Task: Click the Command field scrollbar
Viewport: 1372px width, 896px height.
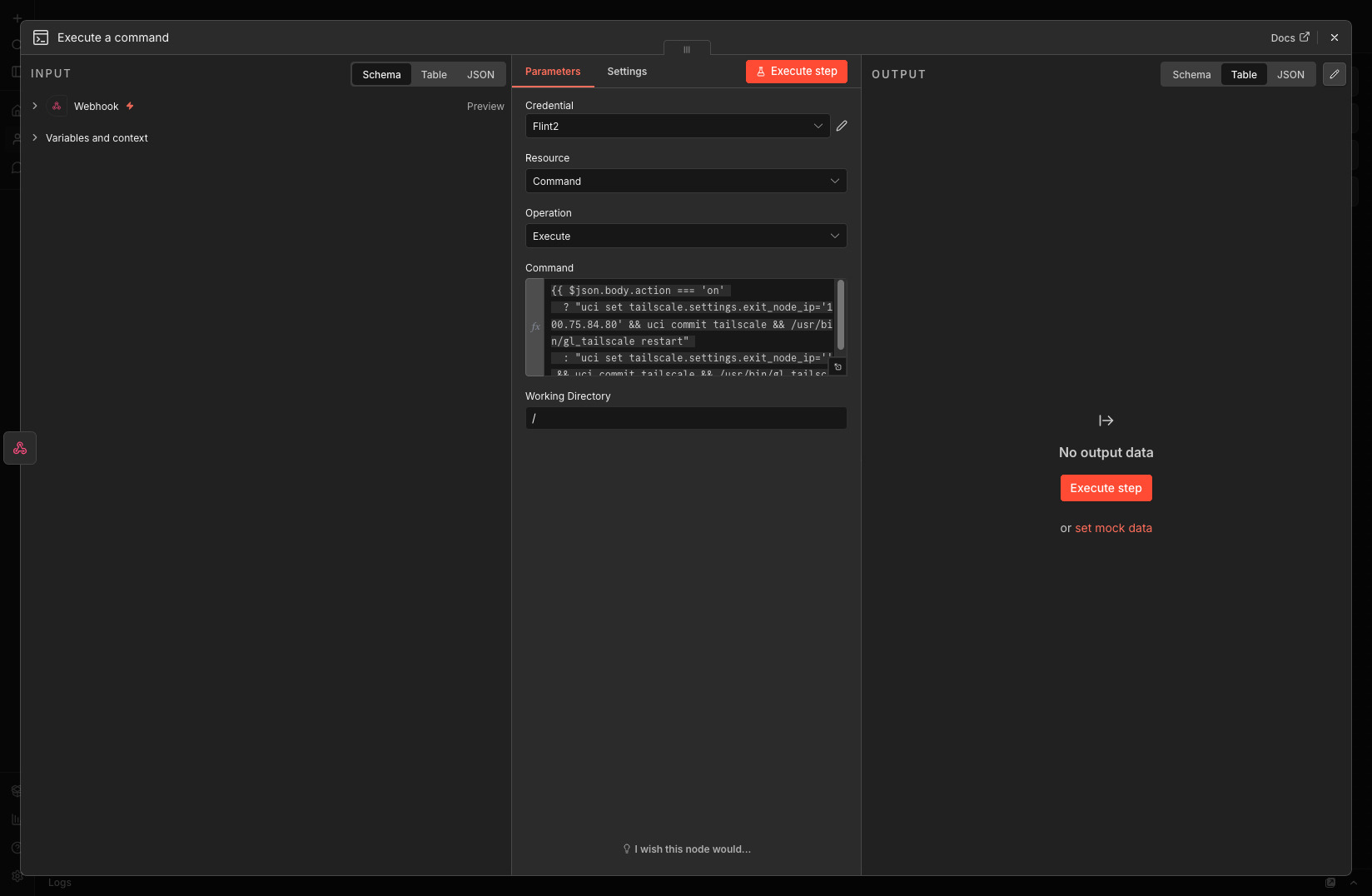Action: tap(840, 315)
